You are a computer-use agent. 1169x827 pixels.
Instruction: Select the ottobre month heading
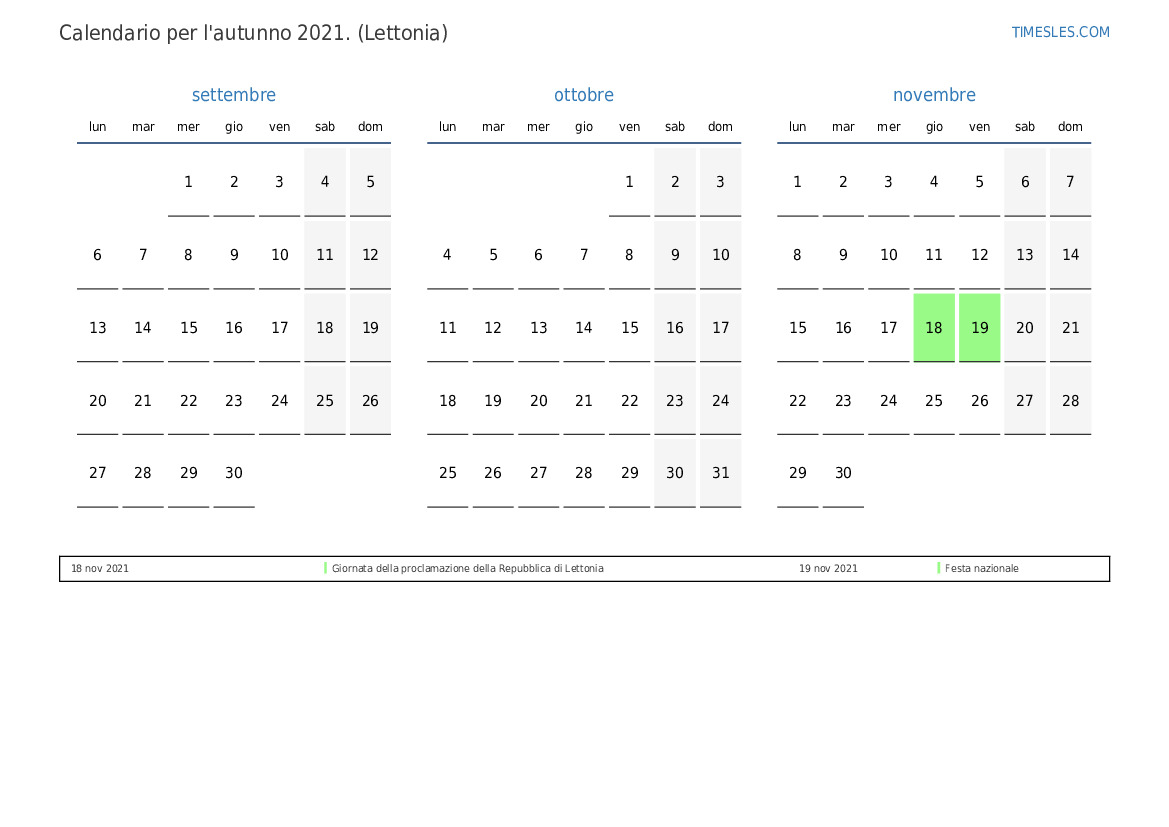584,95
